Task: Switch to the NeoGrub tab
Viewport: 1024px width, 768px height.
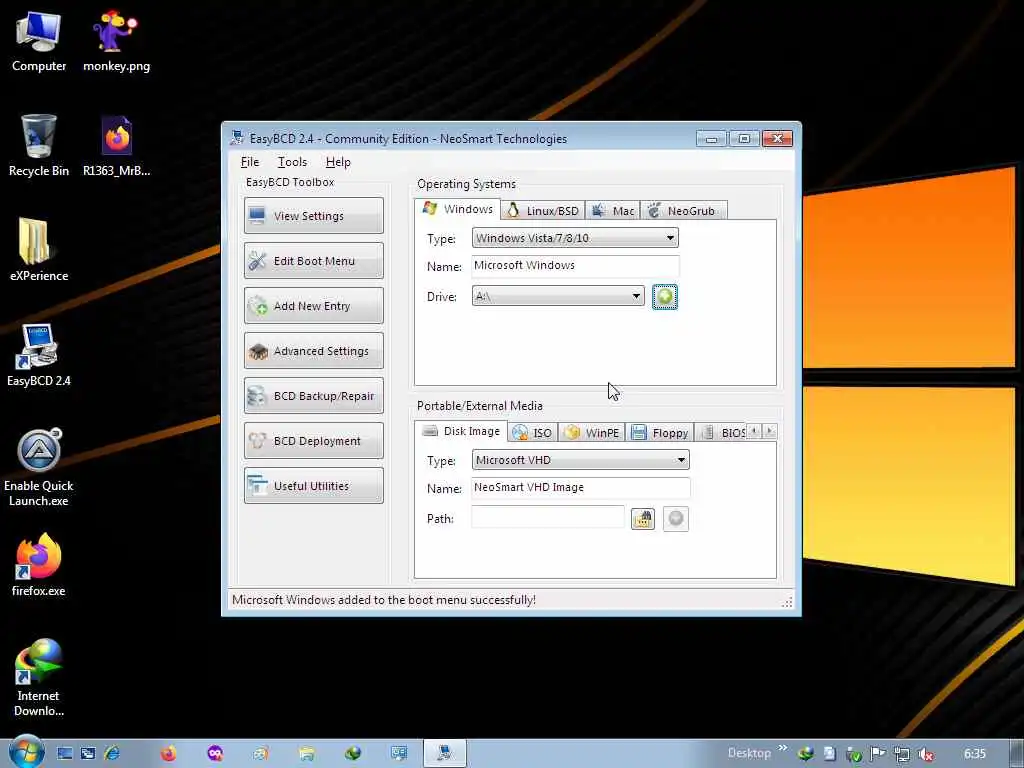Action: tap(683, 210)
